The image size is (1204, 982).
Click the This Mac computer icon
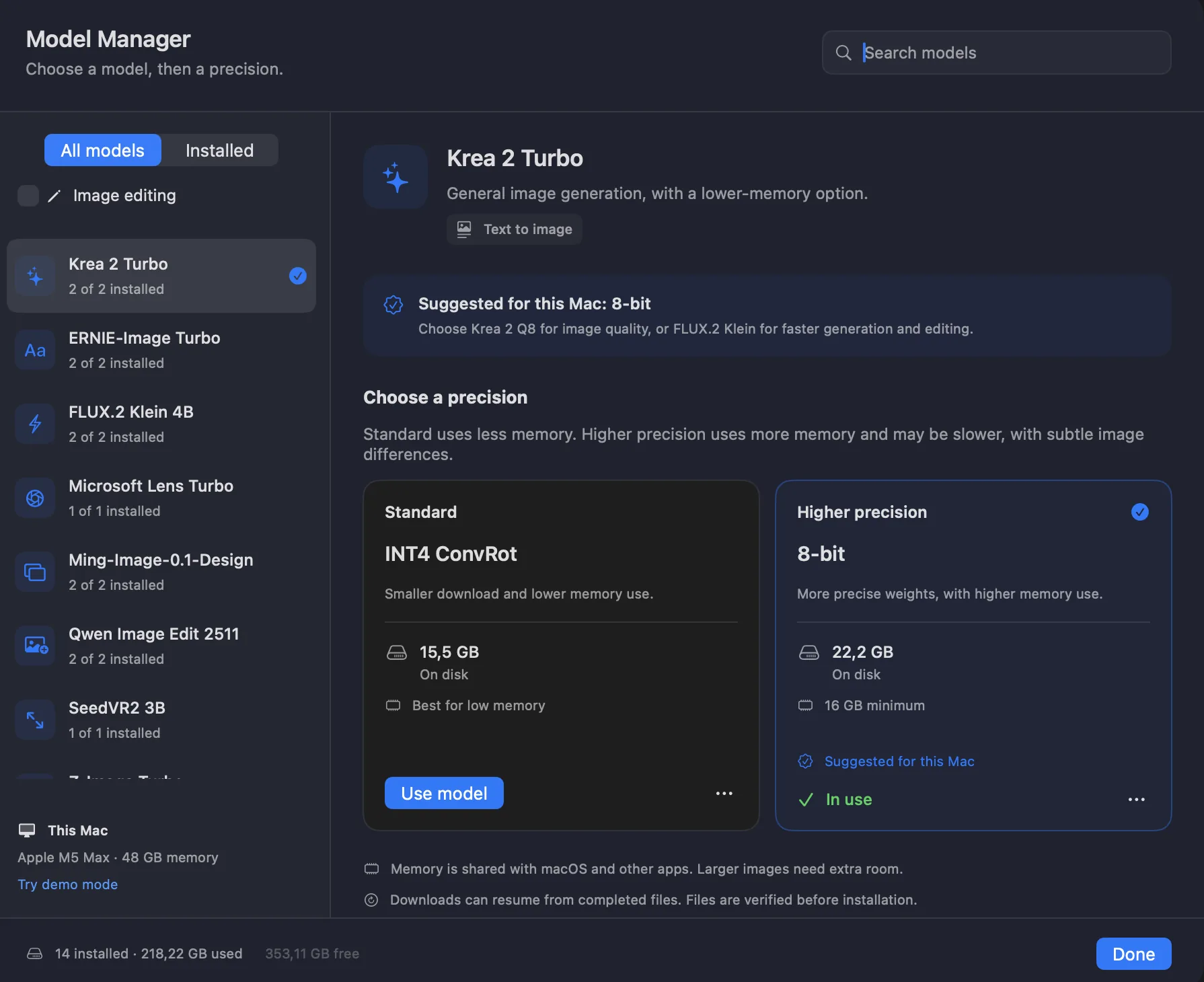tap(27, 831)
